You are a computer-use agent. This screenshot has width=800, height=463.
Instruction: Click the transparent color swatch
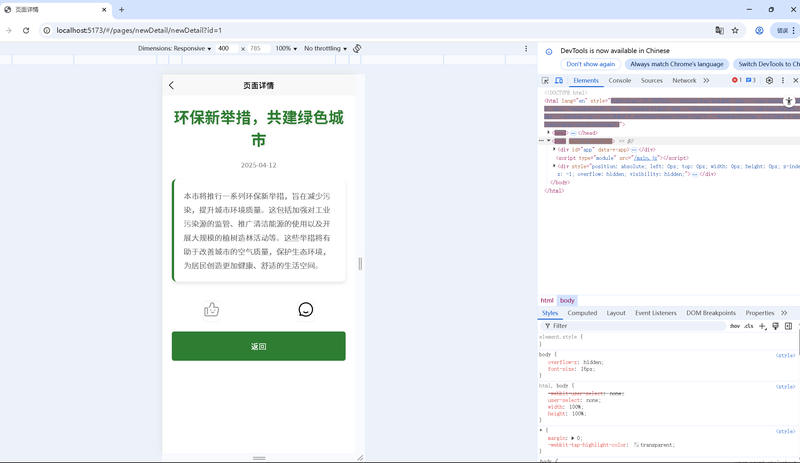pos(636,445)
